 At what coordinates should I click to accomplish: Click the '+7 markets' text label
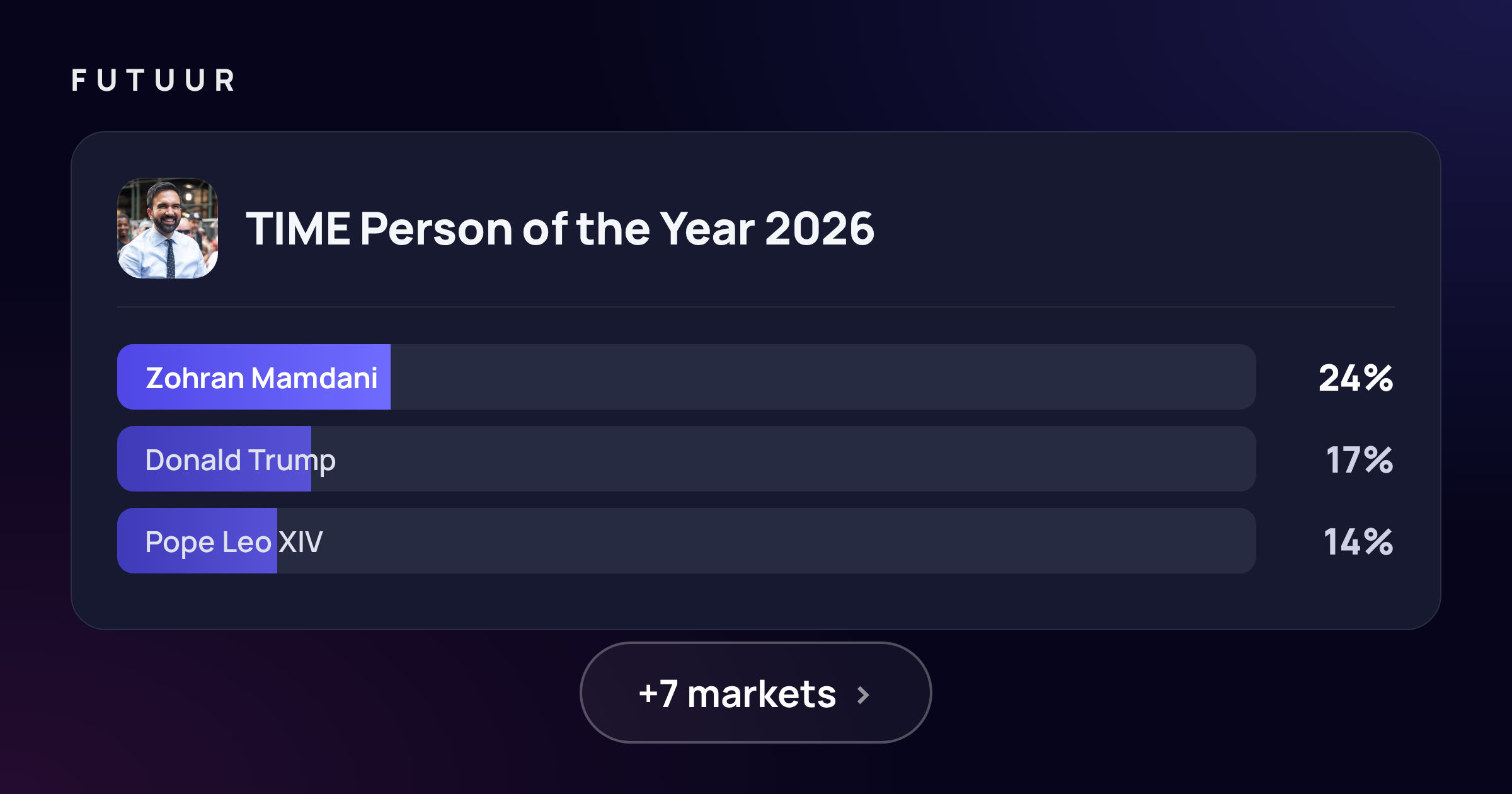(x=737, y=694)
